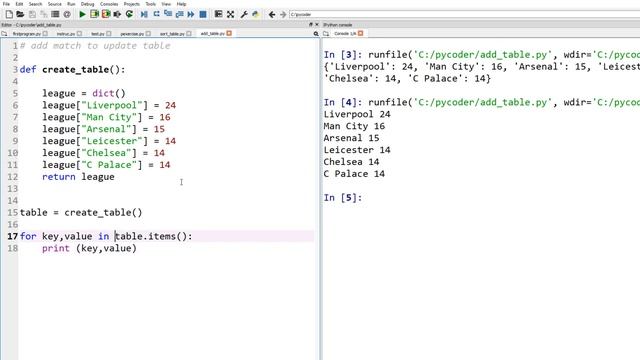640x360 pixels.
Task: Open the Consoles menu
Action: pos(109,4)
